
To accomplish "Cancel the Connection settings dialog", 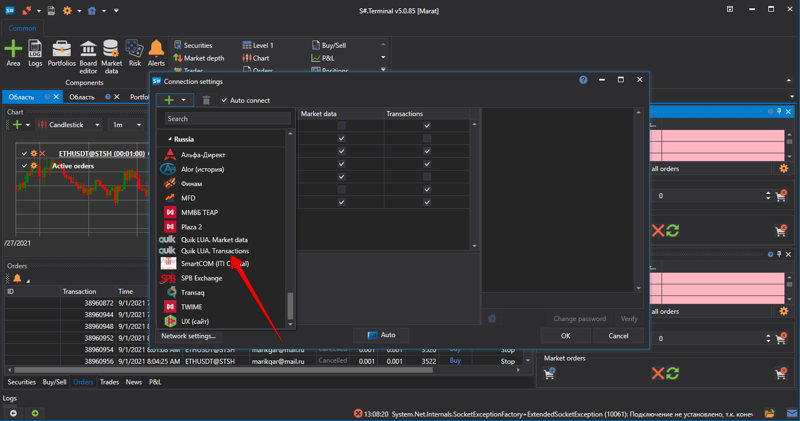I will [618, 336].
